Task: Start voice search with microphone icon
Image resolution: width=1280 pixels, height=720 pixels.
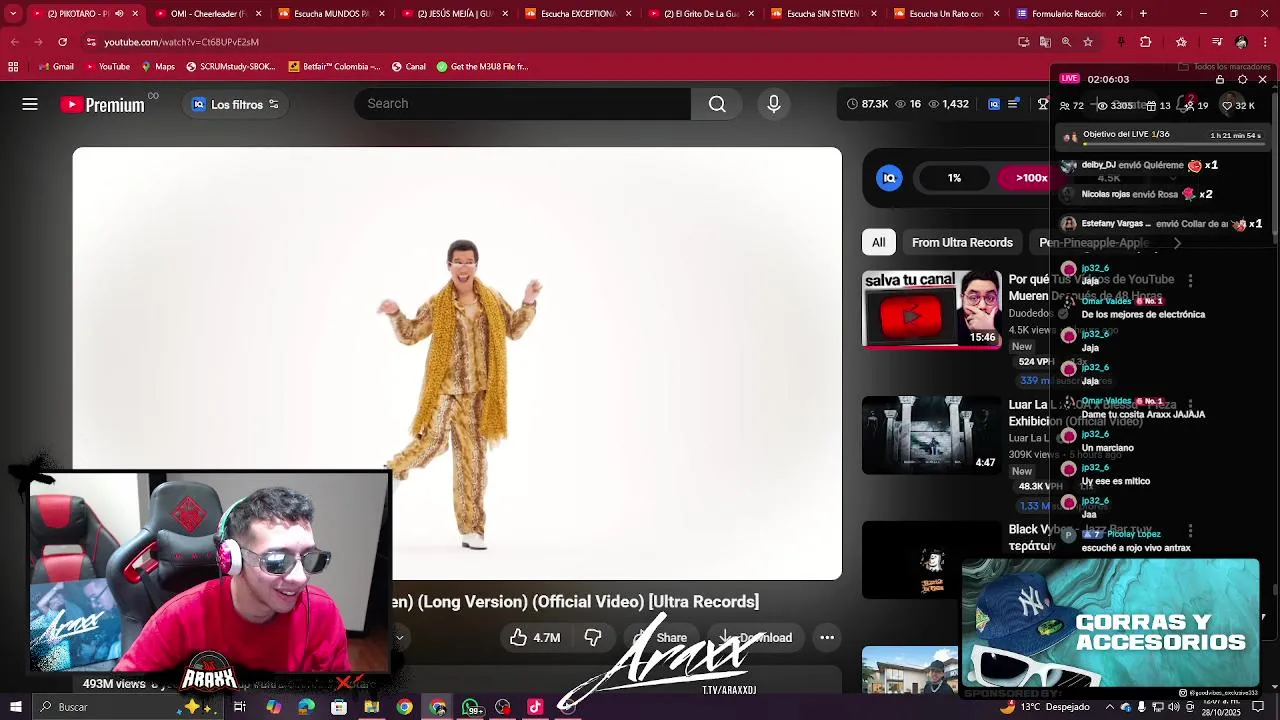Action: (773, 104)
